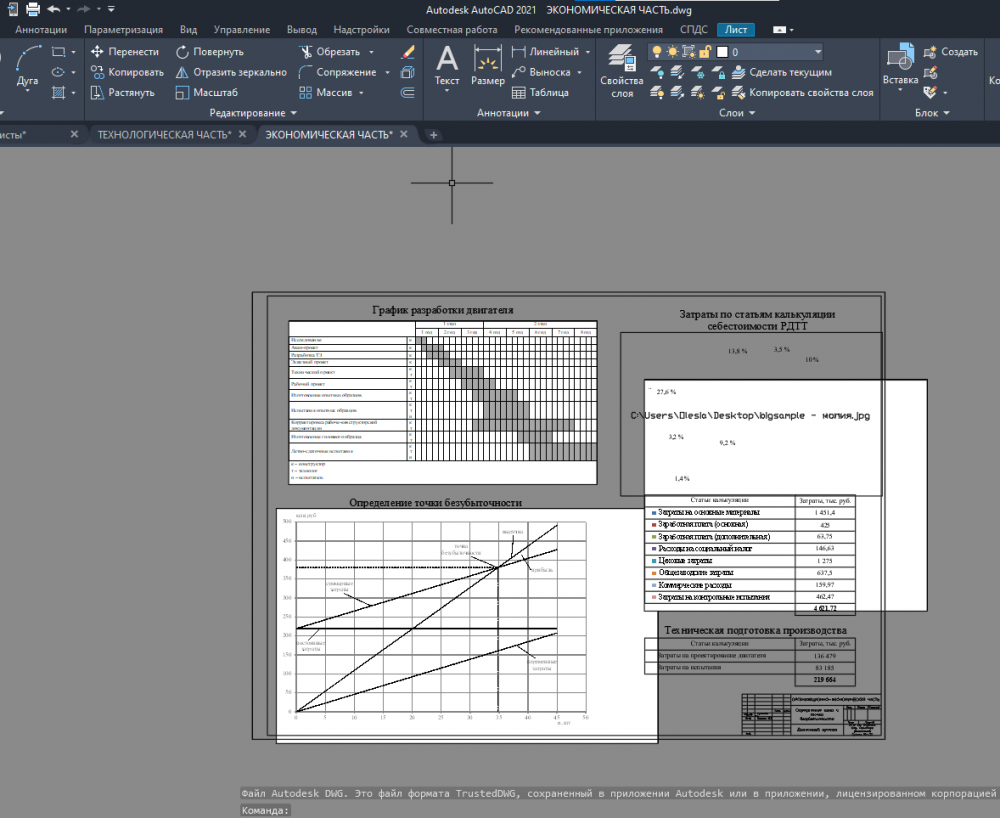
Task: Click the layer Off icon in Слои panel
Action: tap(657, 72)
